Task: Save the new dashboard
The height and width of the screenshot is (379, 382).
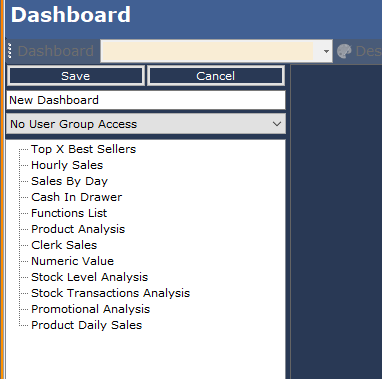Action: pos(76,76)
